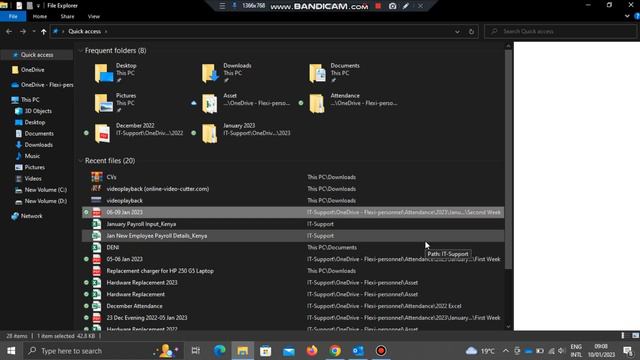
Task: Stop the Bandicam recording
Action: 378,6
